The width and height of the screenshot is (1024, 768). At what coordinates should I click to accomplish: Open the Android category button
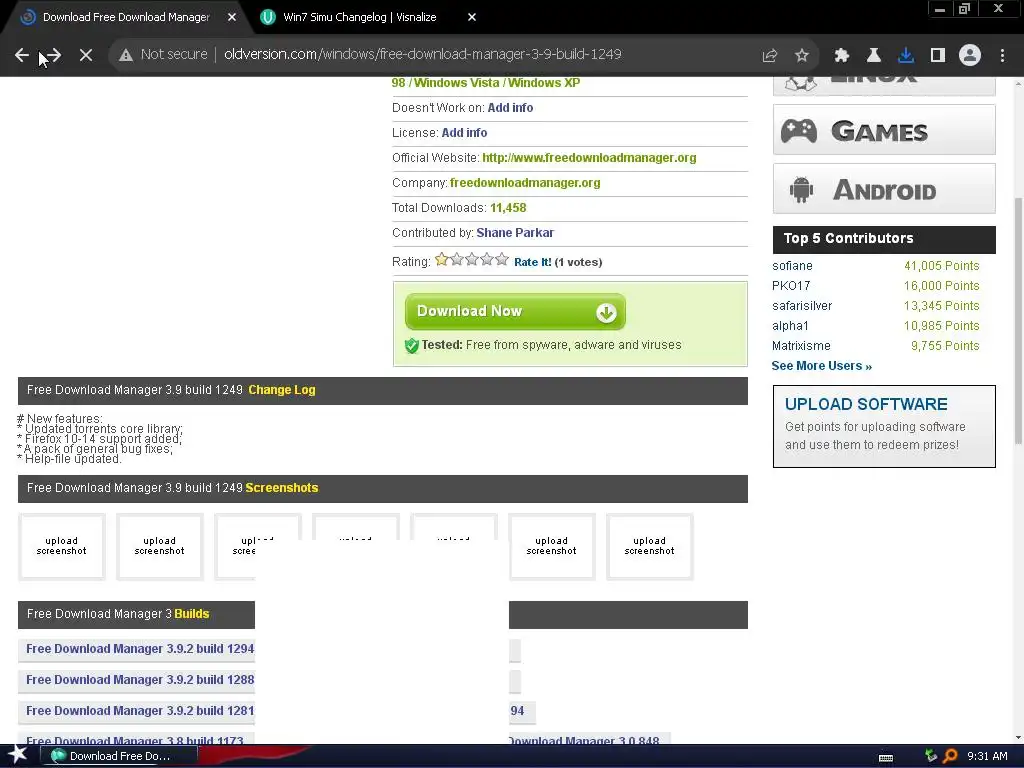tap(884, 189)
